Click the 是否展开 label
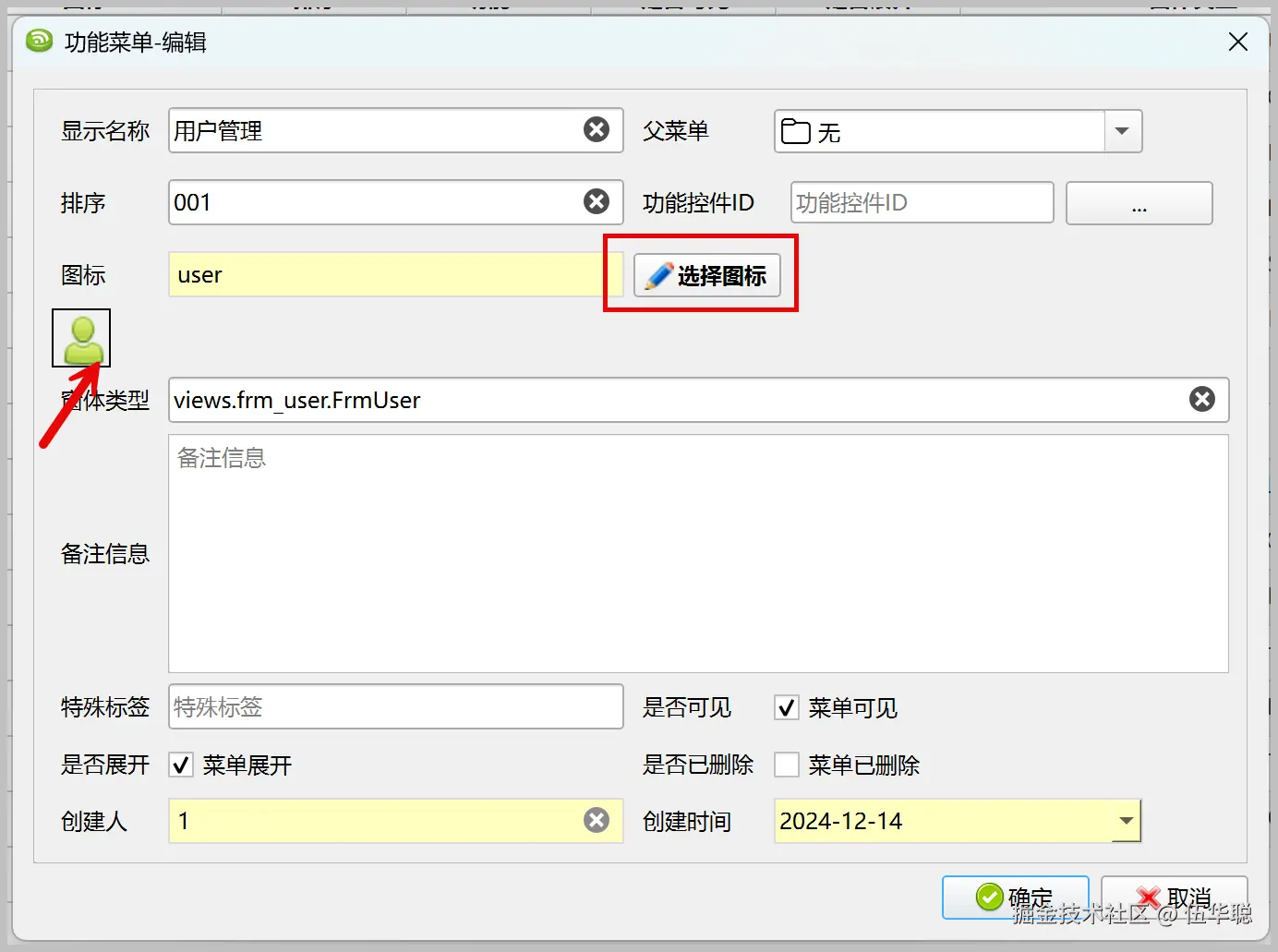1278x952 pixels. [x=105, y=765]
